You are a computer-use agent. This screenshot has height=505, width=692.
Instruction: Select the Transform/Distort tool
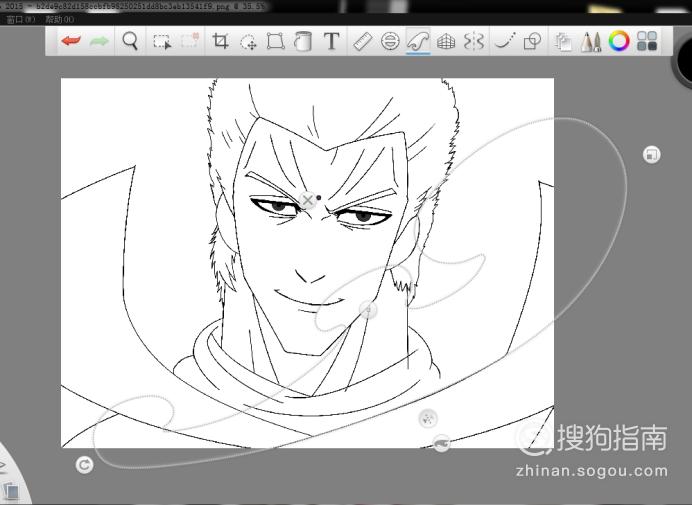[275, 41]
